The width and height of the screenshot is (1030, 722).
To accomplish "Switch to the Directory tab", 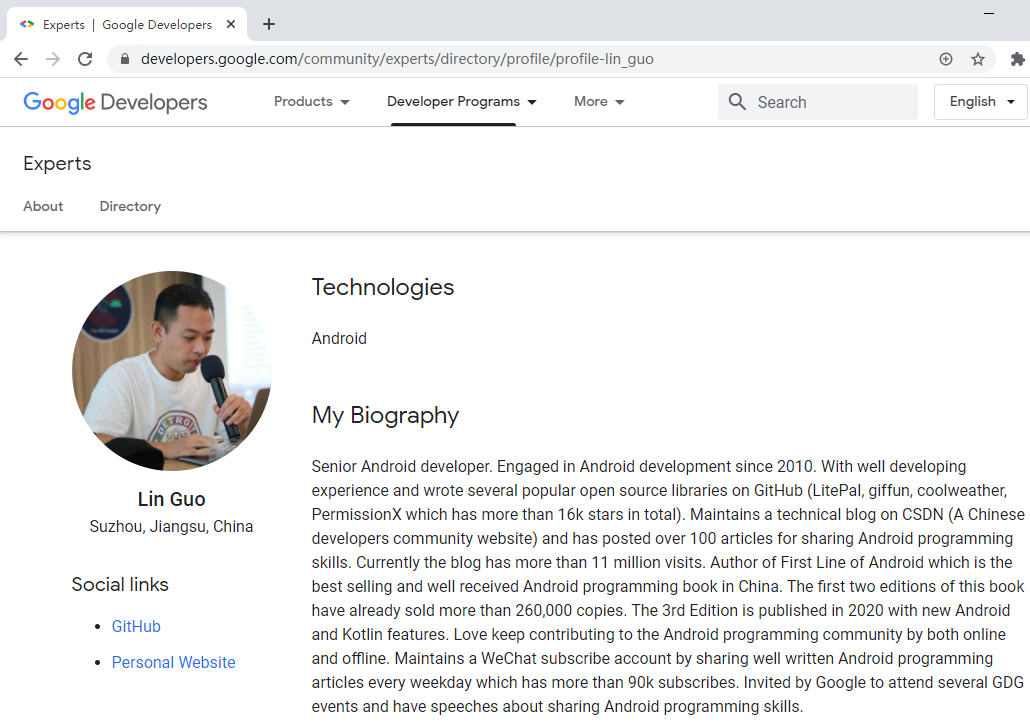I will tap(130, 206).
